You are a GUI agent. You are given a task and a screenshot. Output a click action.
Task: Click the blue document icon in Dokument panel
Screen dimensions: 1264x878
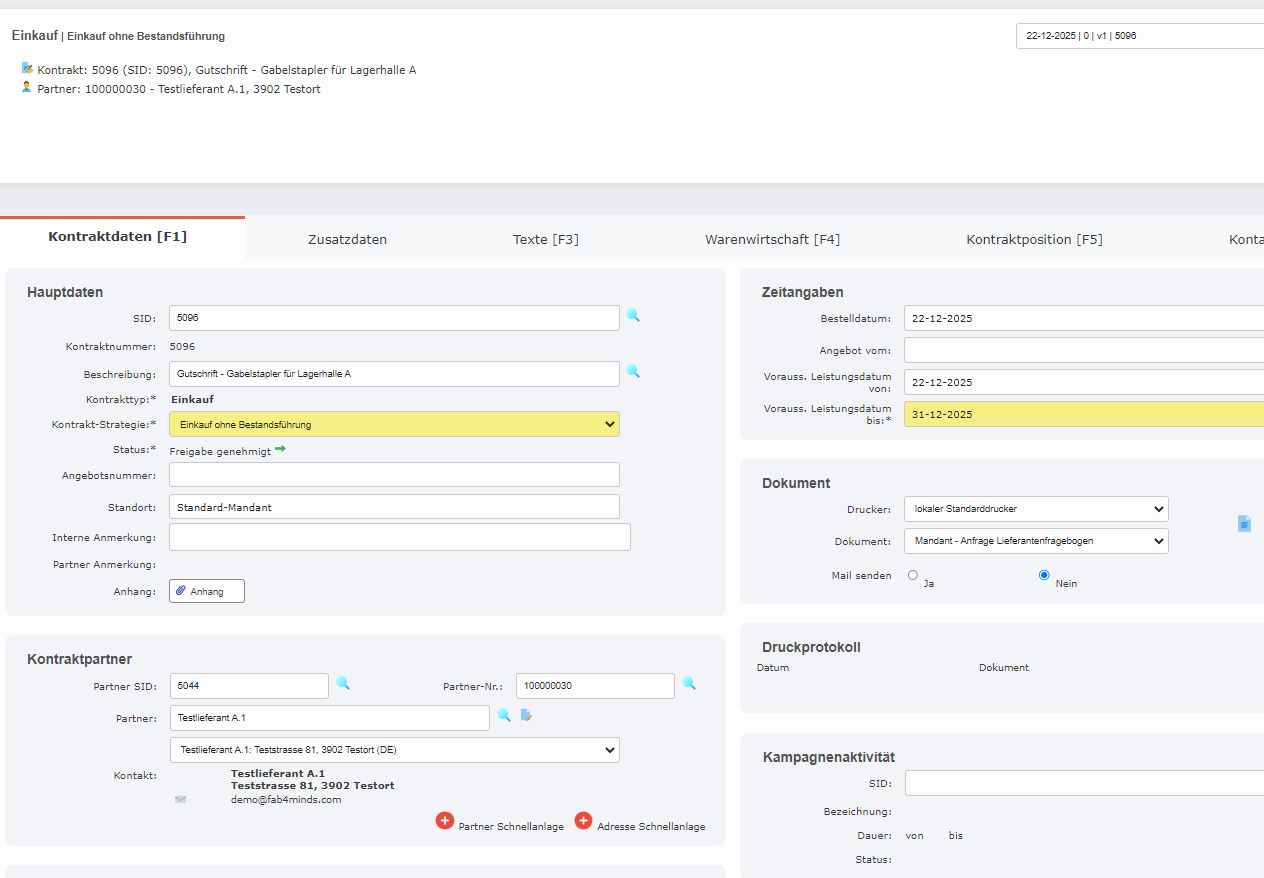1244,523
